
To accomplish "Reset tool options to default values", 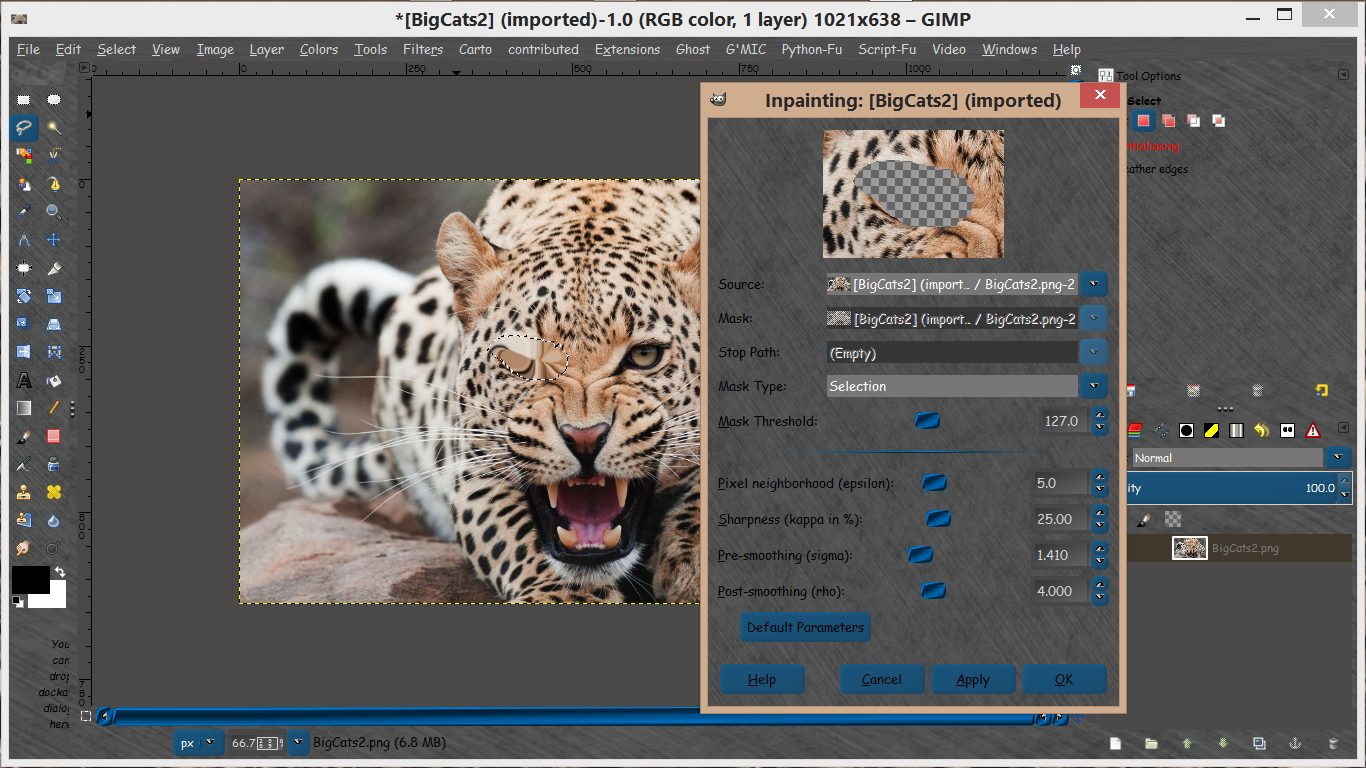I will (x=1321, y=390).
